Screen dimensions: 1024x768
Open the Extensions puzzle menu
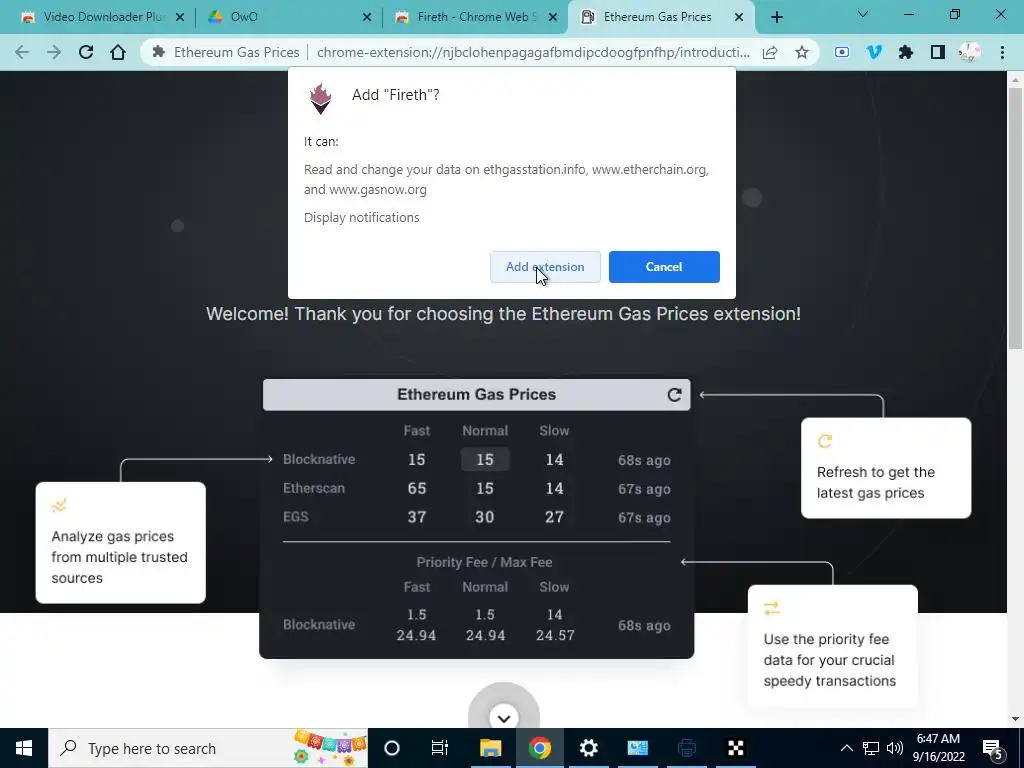pos(906,52)
